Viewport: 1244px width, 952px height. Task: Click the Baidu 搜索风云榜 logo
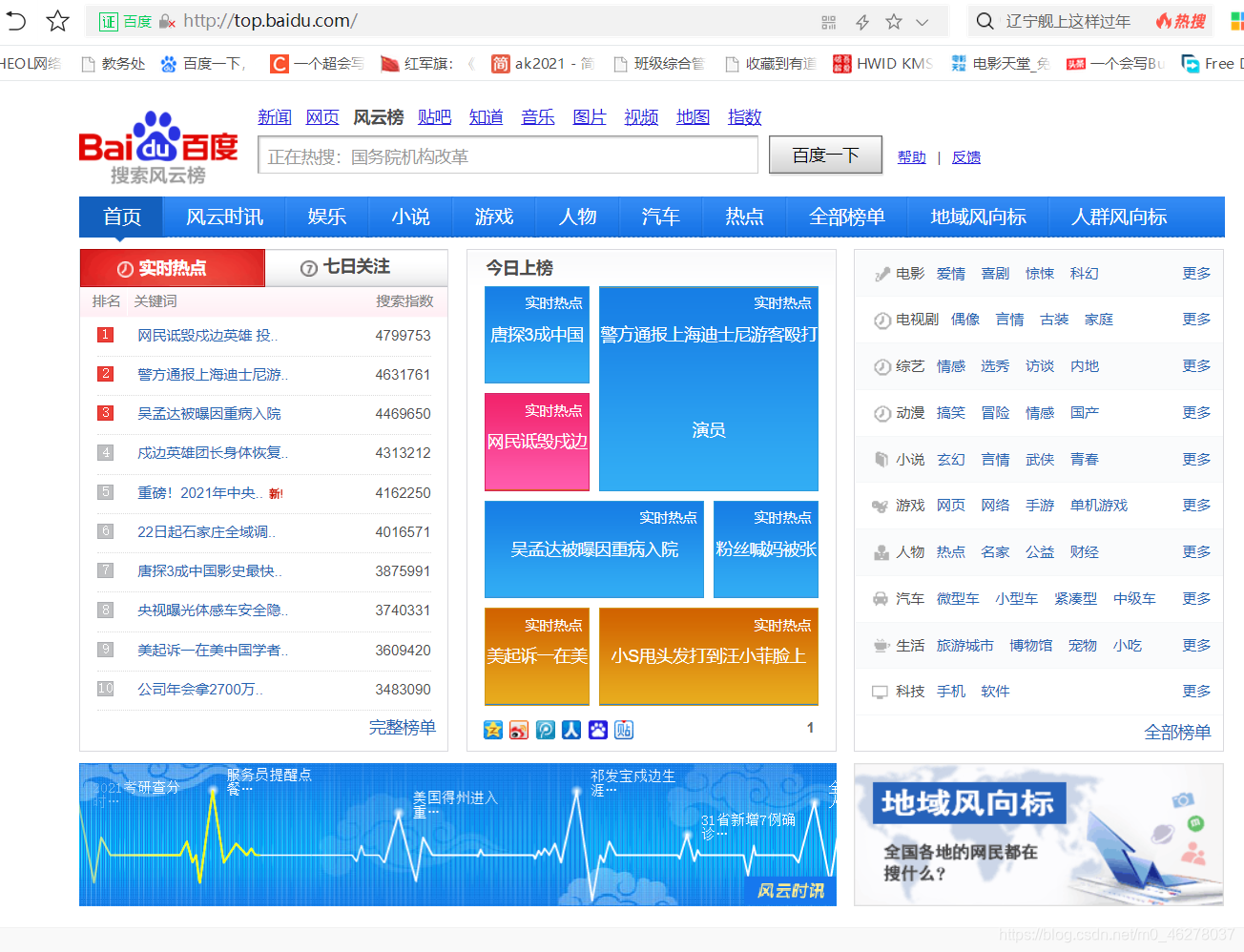[x=158, y=148]
